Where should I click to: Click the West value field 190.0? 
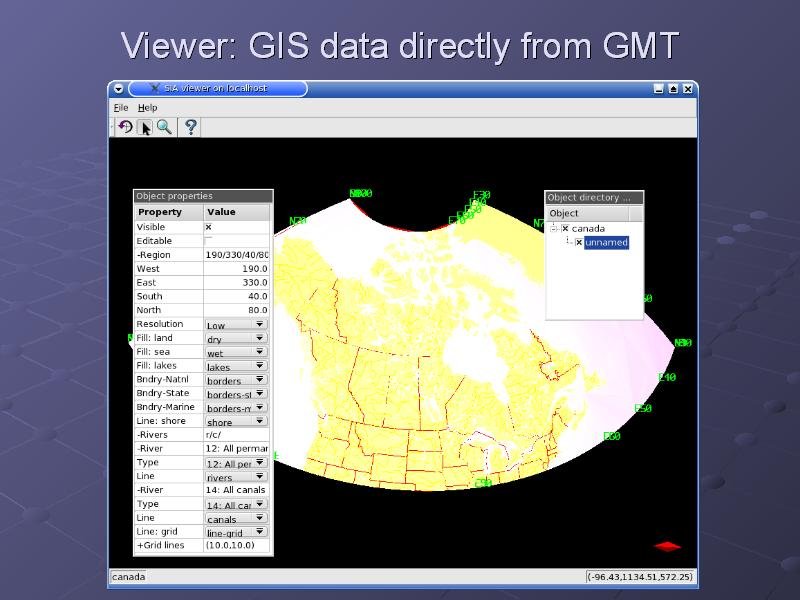click(237, 269)
